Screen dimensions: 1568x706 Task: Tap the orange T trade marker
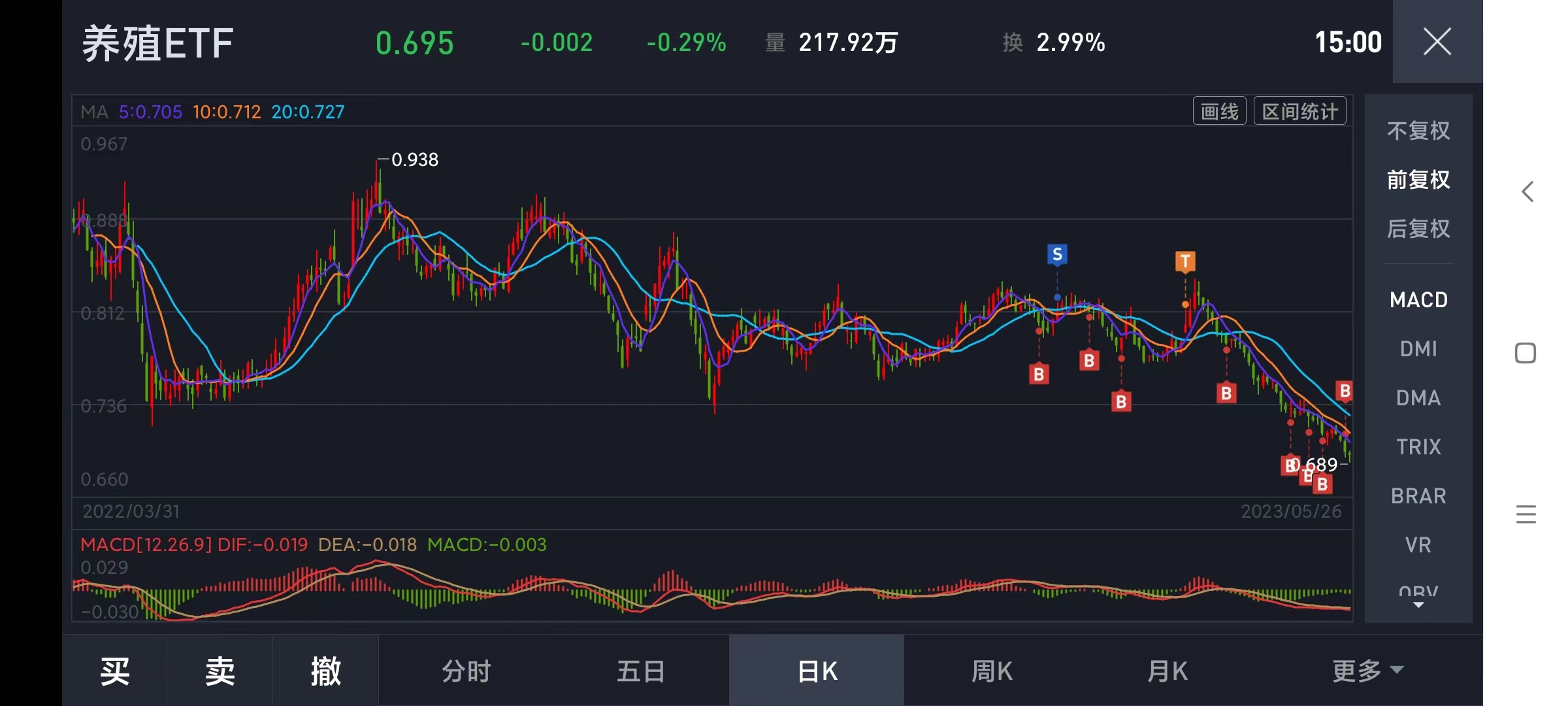(1185, 261)
